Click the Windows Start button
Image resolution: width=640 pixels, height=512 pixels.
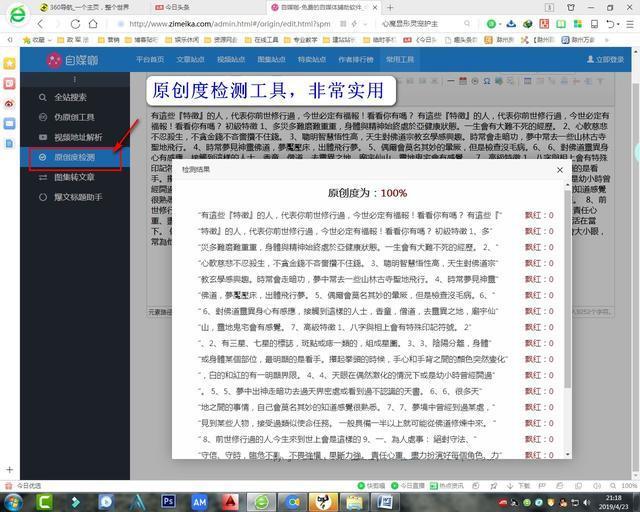pyautogui.click(x=14, y=500)
